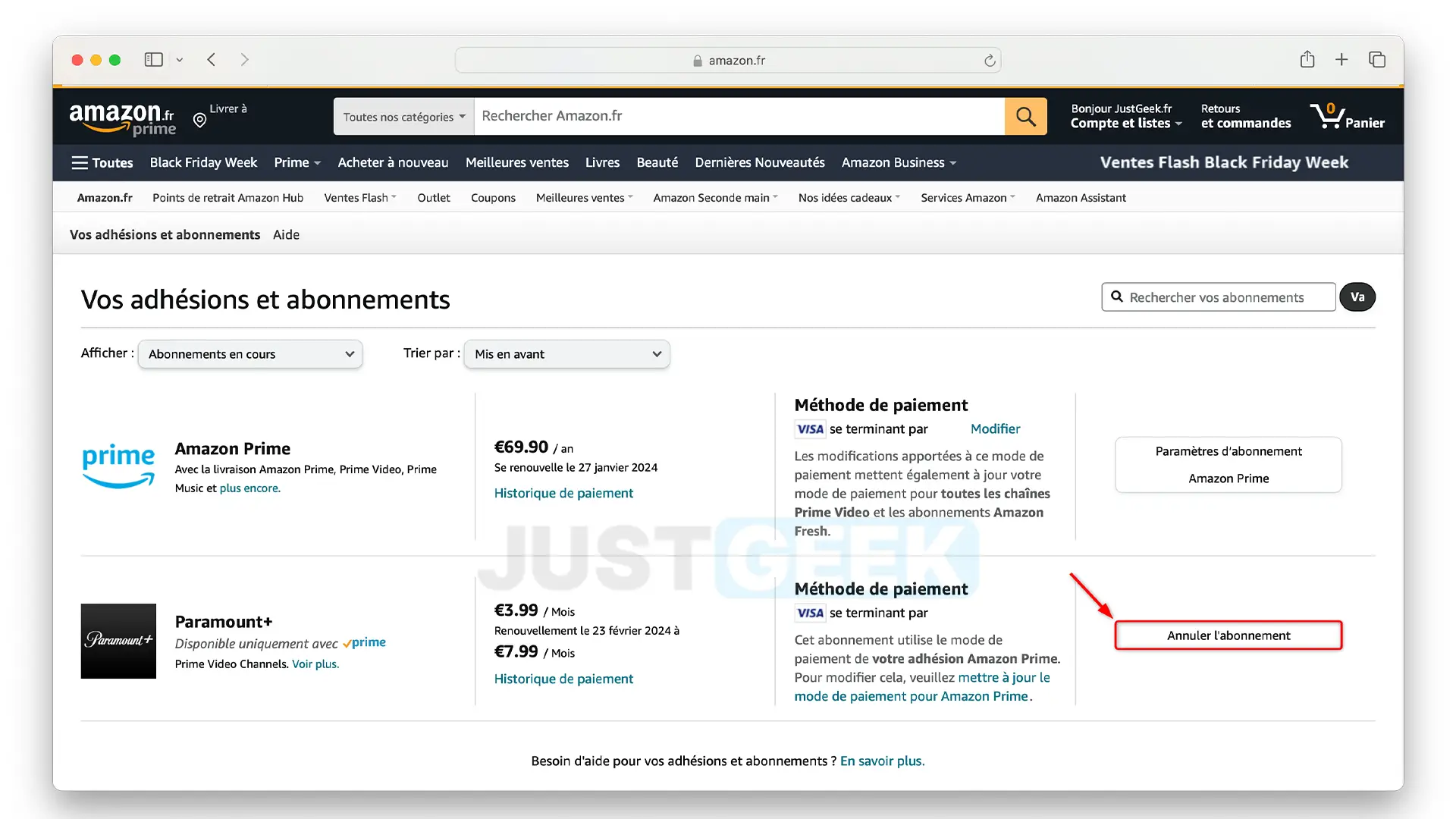Open Black Friday Week nav item
The image size is (1456, 819).
tap(203, 162)
